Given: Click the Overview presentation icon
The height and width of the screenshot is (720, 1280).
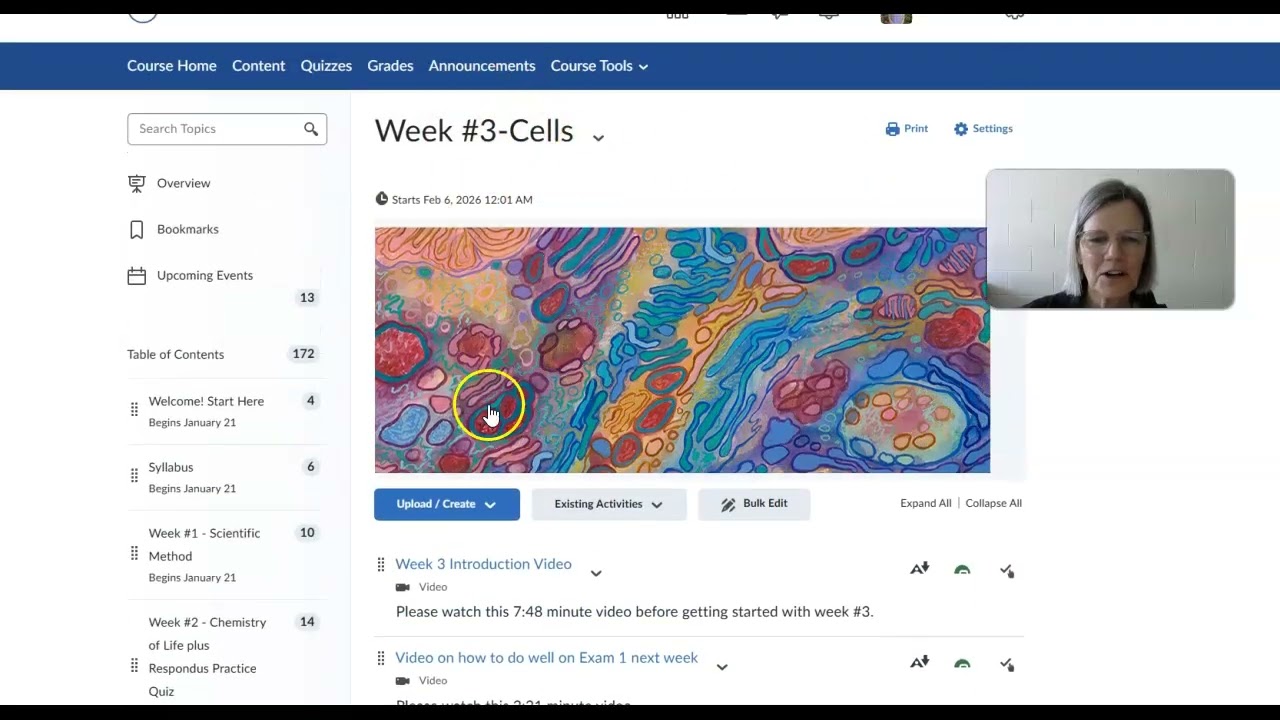Looking at the screenshot, I should [137, 183].
